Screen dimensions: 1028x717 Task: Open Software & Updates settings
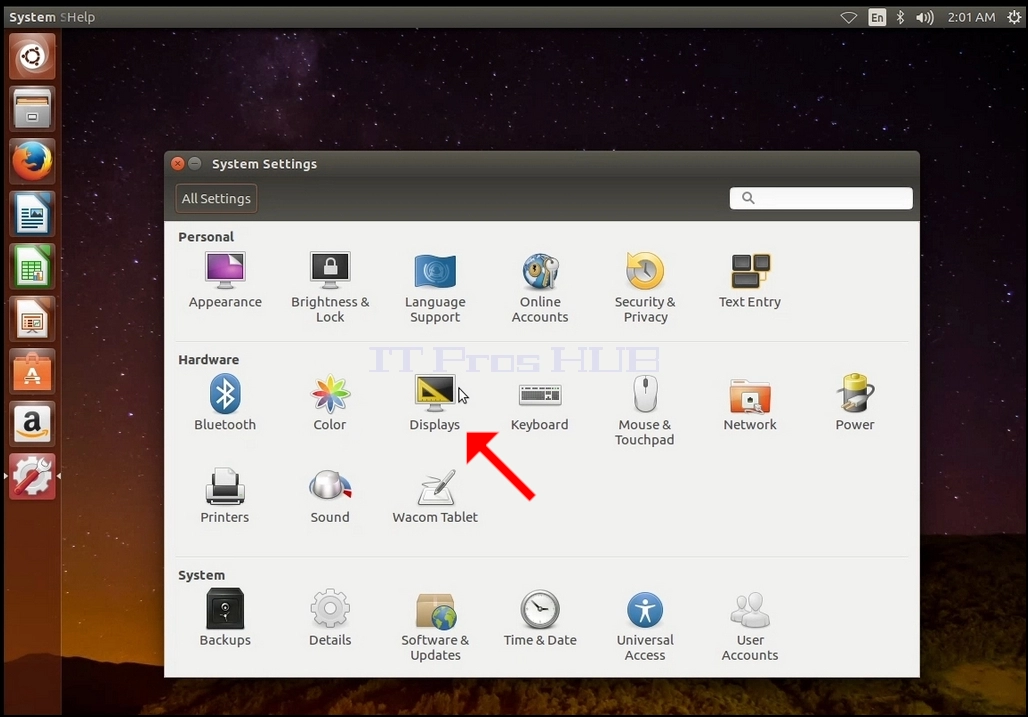click(x=435, y=625)
